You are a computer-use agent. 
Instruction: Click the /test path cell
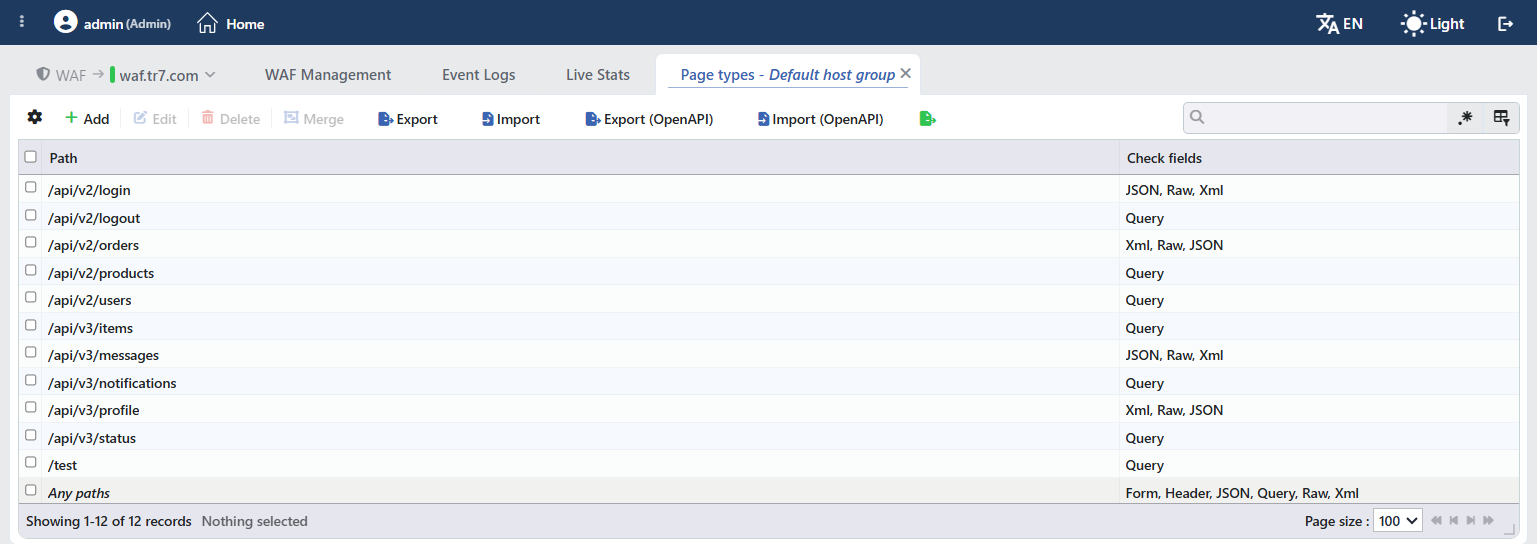(580, 465)
